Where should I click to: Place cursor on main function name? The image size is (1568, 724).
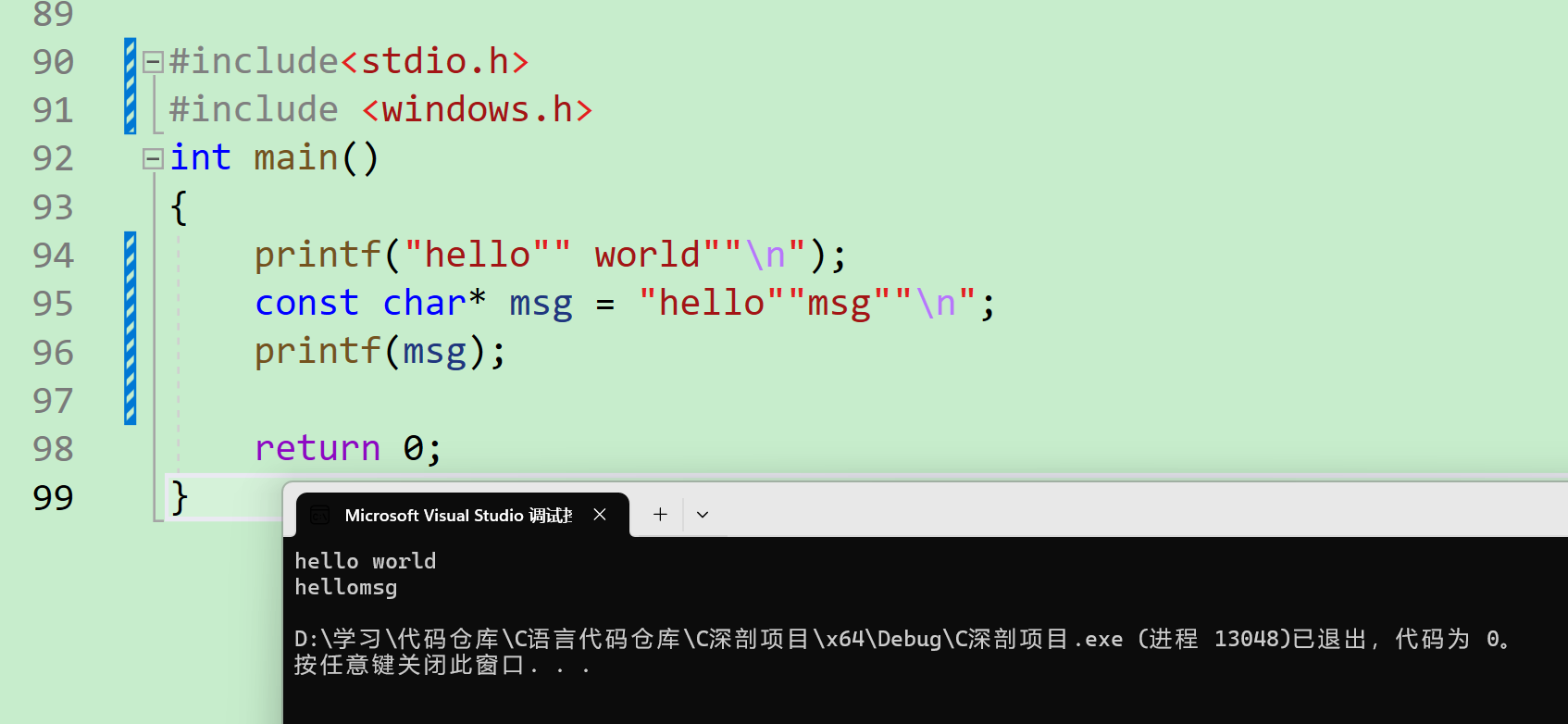point(296,157)
